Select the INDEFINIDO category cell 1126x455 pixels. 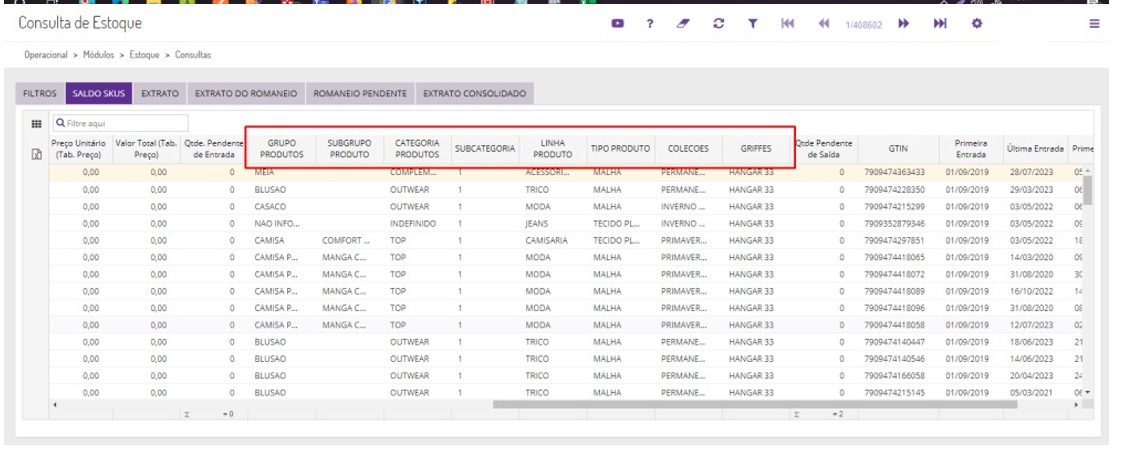(x=417, y=223)
